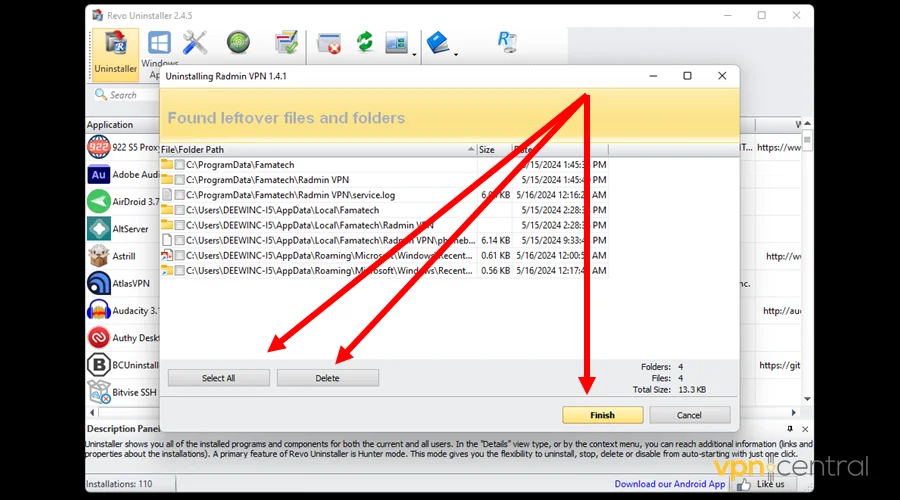The image size is (900, 500).
Task: Check the service.log file checkbox
Action: (x=180, y=195)
